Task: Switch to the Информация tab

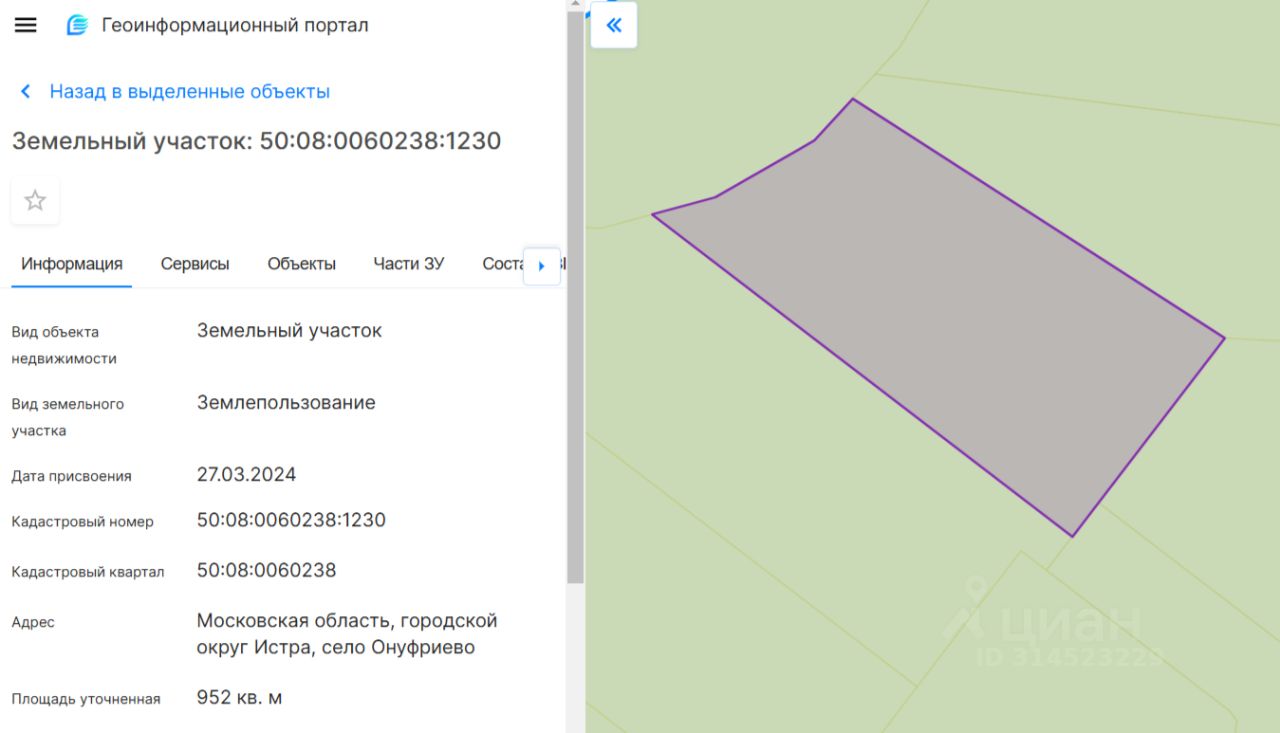Action: pos(72,264)
